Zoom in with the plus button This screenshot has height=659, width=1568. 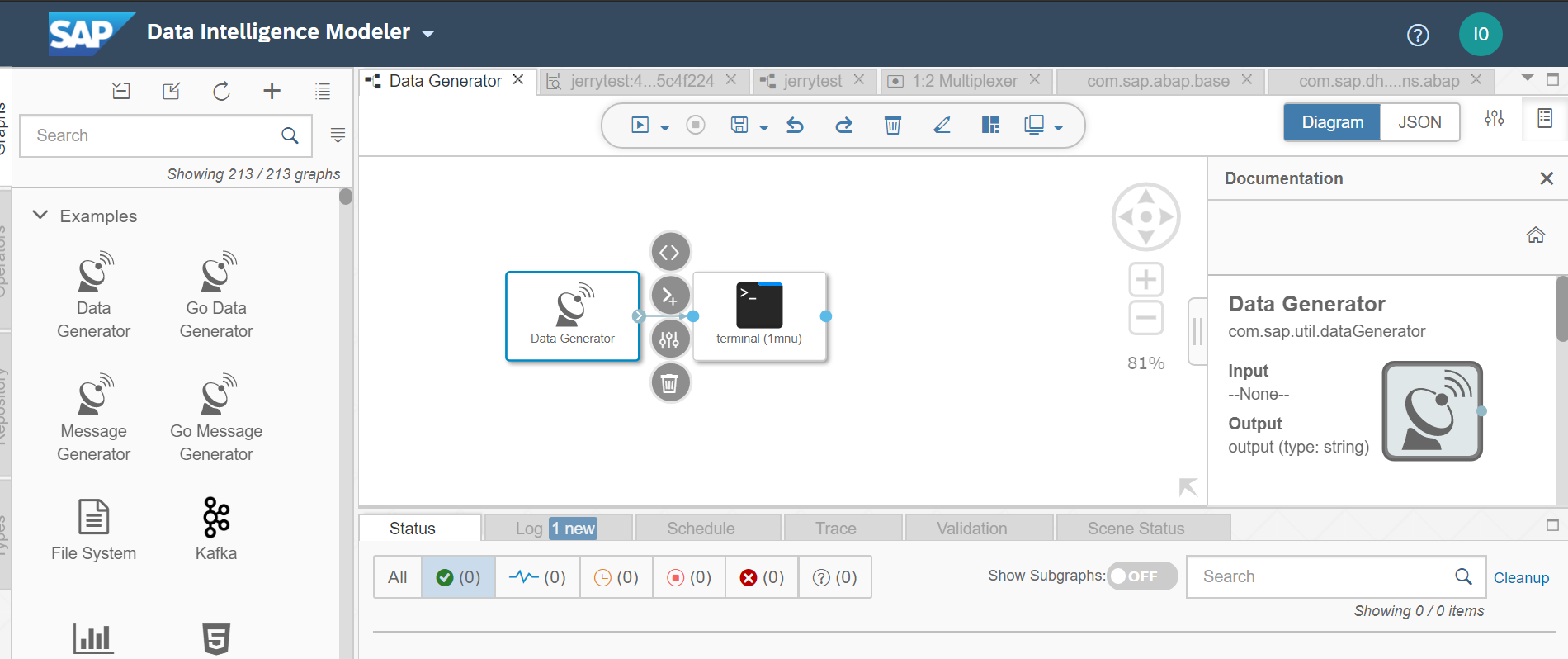1145,280
